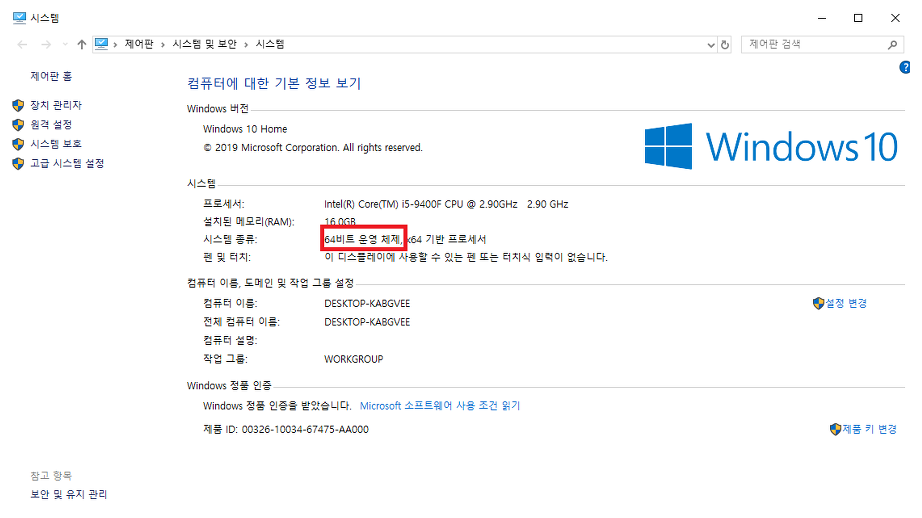Open 보안 및 유지 관리 link
This screenshot has width=922, height=518.
(69, 494)
